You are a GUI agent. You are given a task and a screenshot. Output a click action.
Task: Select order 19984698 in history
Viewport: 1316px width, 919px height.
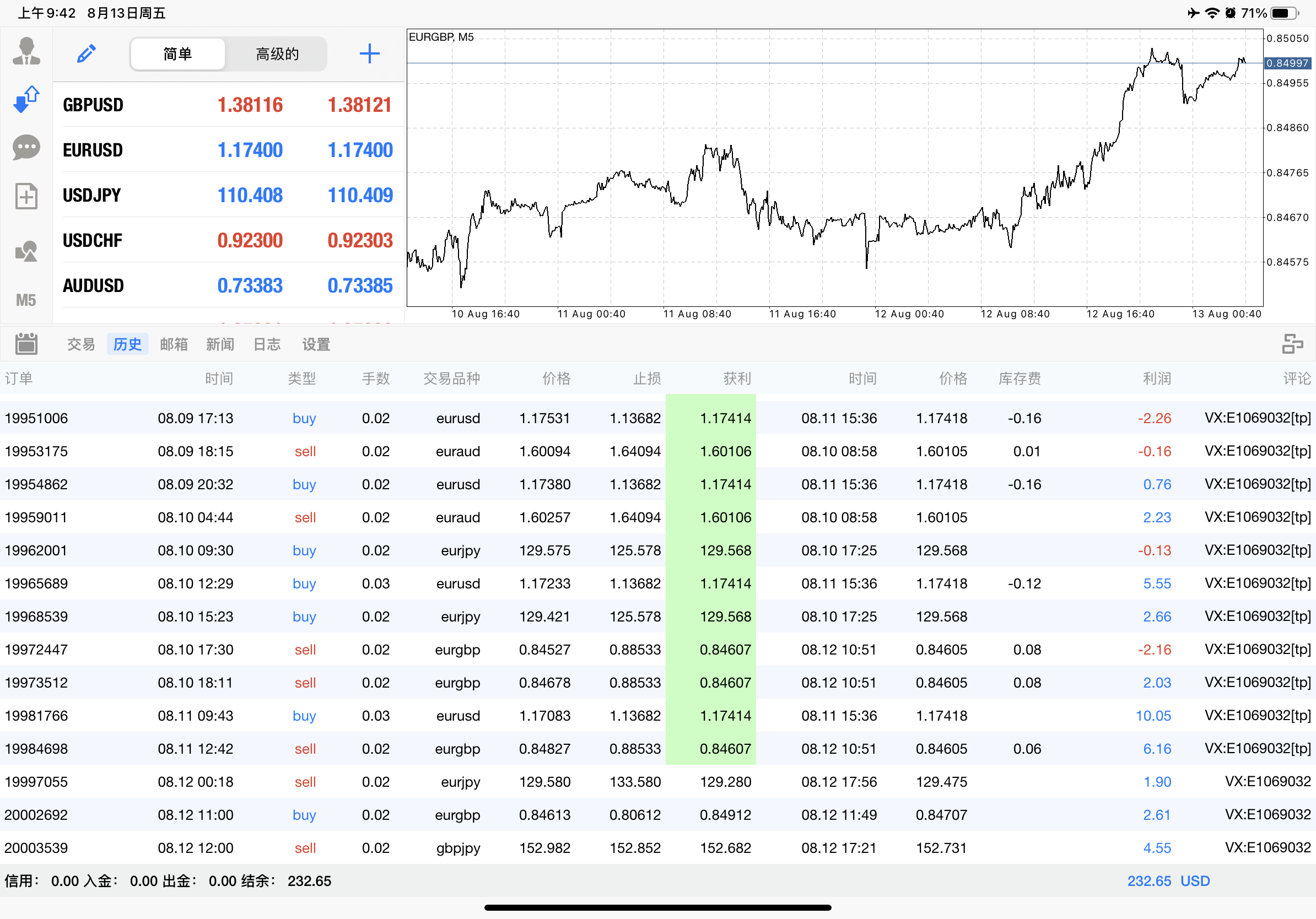point(658,749)
